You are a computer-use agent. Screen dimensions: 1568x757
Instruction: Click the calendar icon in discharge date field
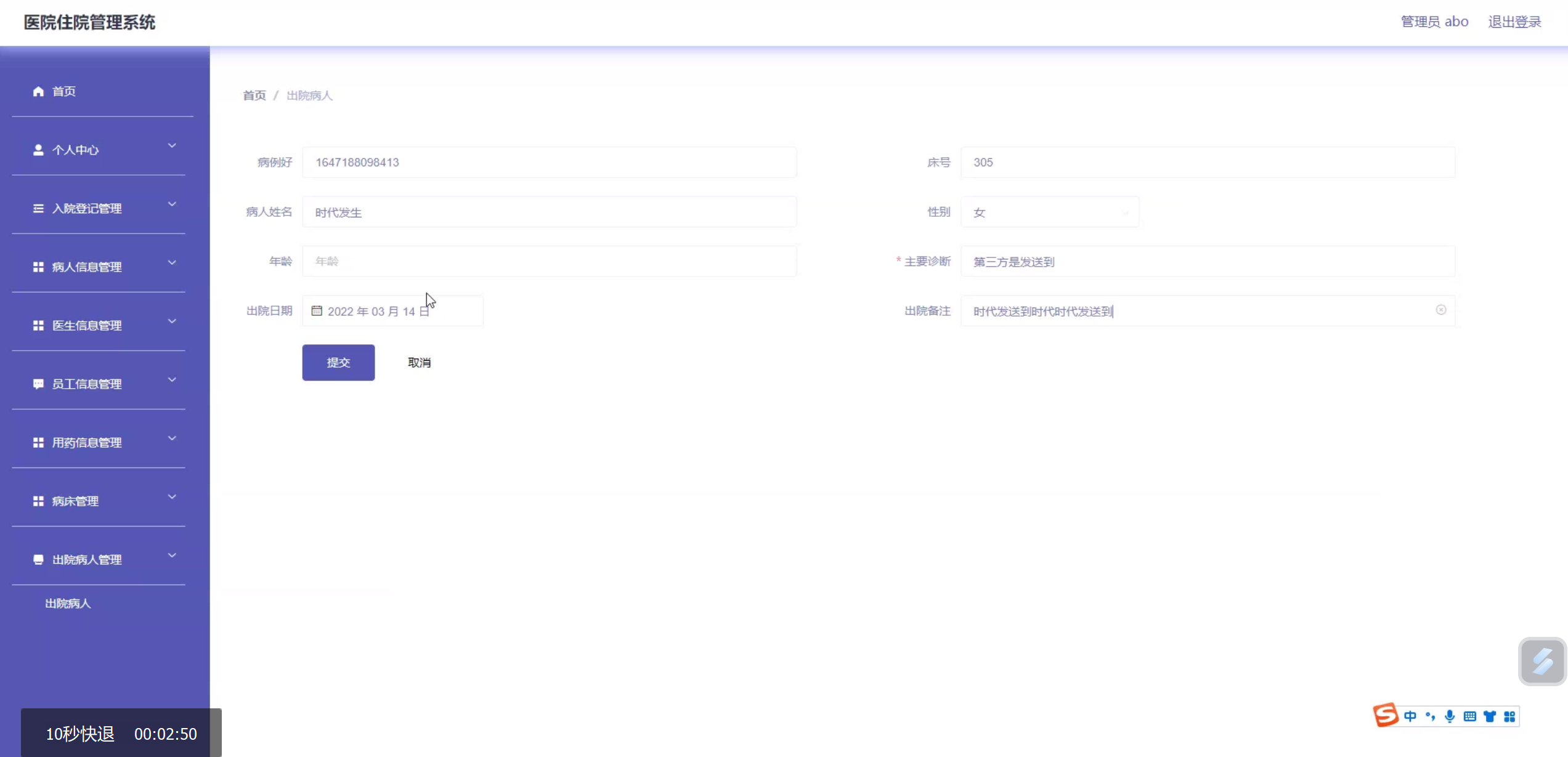(317, 311)
